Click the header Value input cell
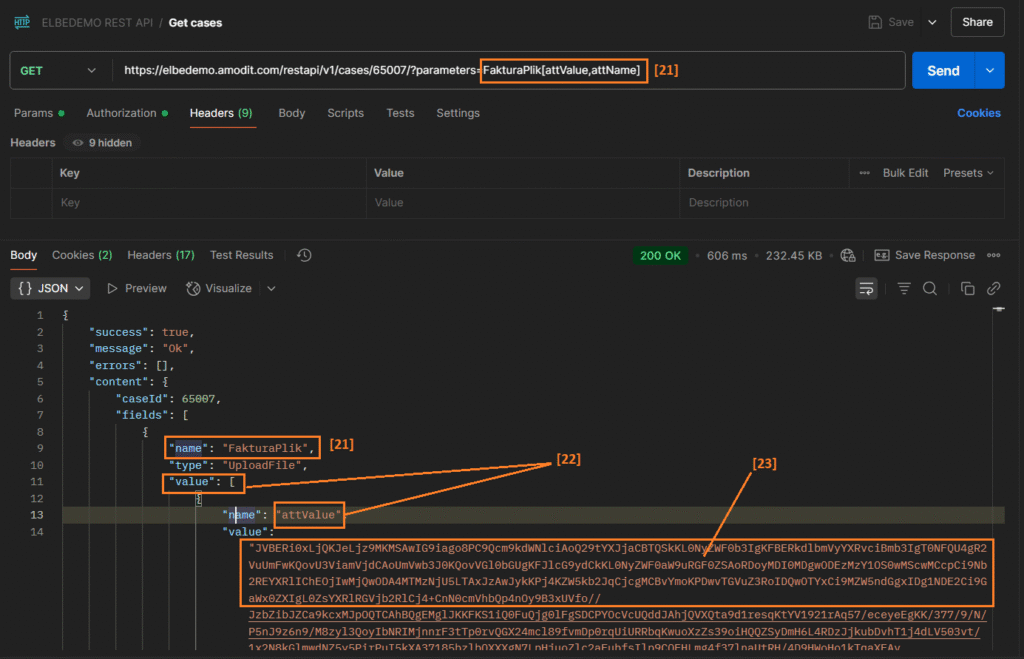The height and width of the screenshot is (659, 1024). click(x=522, y=202)
